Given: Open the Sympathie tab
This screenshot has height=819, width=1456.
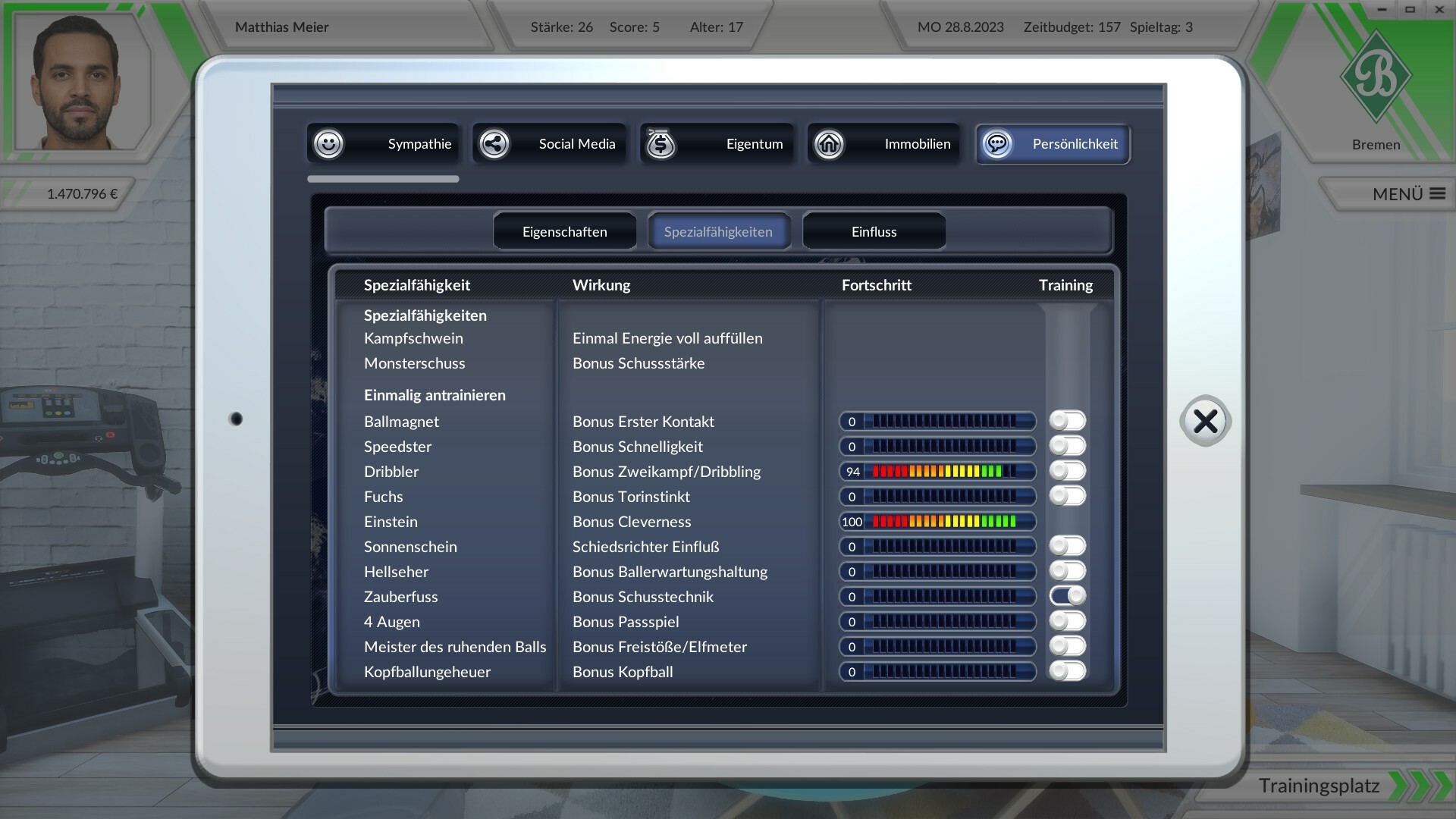Looking at the screenshot, I should (x=383, y=143).
